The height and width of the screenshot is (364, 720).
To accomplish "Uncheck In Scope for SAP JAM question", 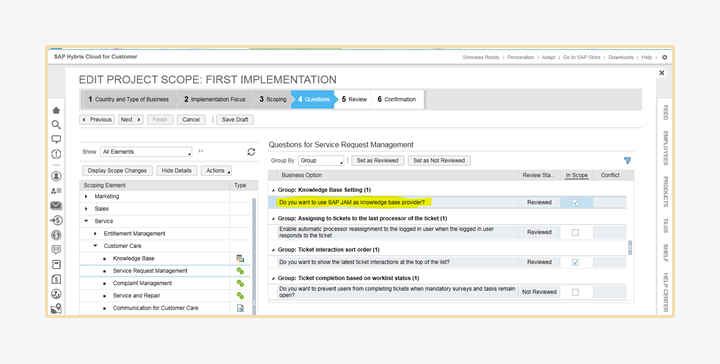I will click(x=575, y=202).
